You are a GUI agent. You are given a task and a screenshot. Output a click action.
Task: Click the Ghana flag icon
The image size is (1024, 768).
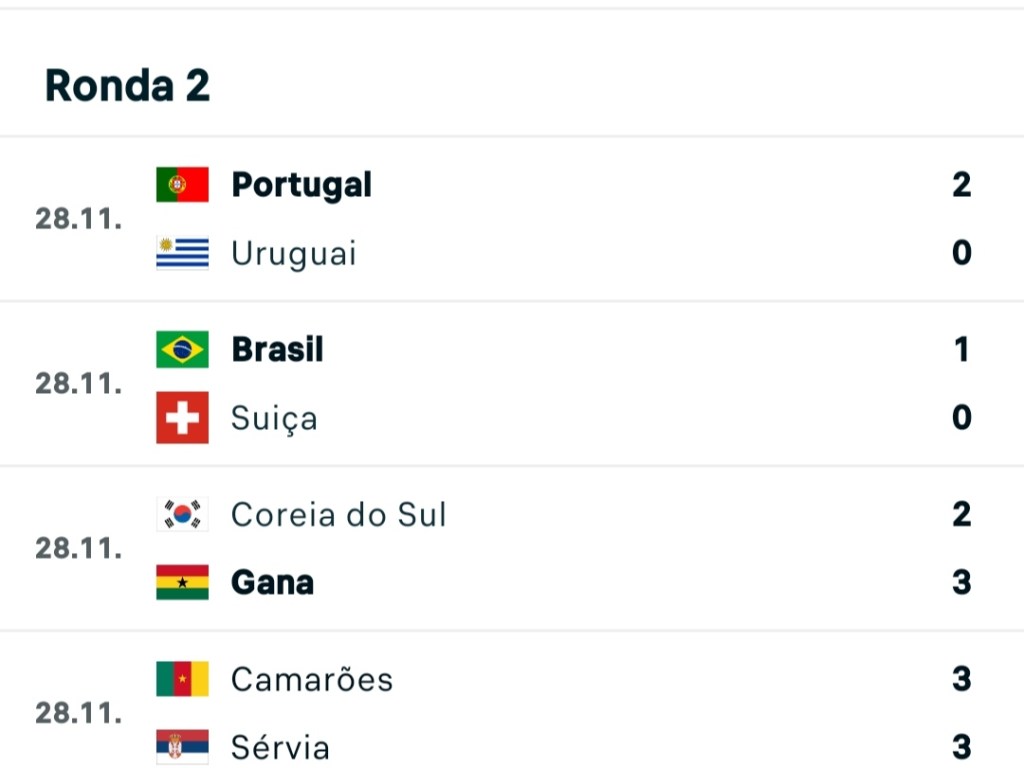pyautogui.click(x=182, y=582)
